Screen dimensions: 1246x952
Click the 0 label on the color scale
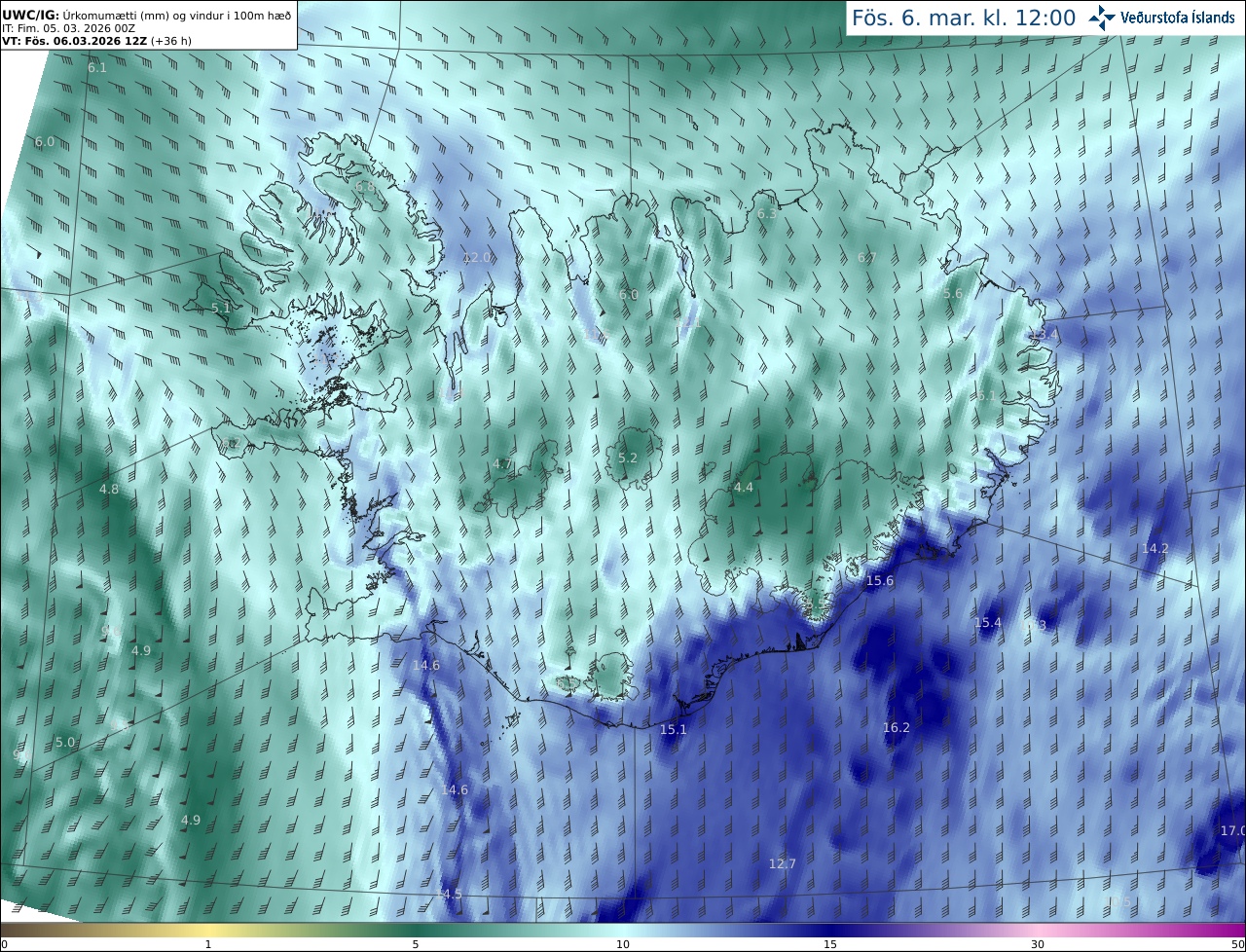pyautogui.click(x=4, y=944)
